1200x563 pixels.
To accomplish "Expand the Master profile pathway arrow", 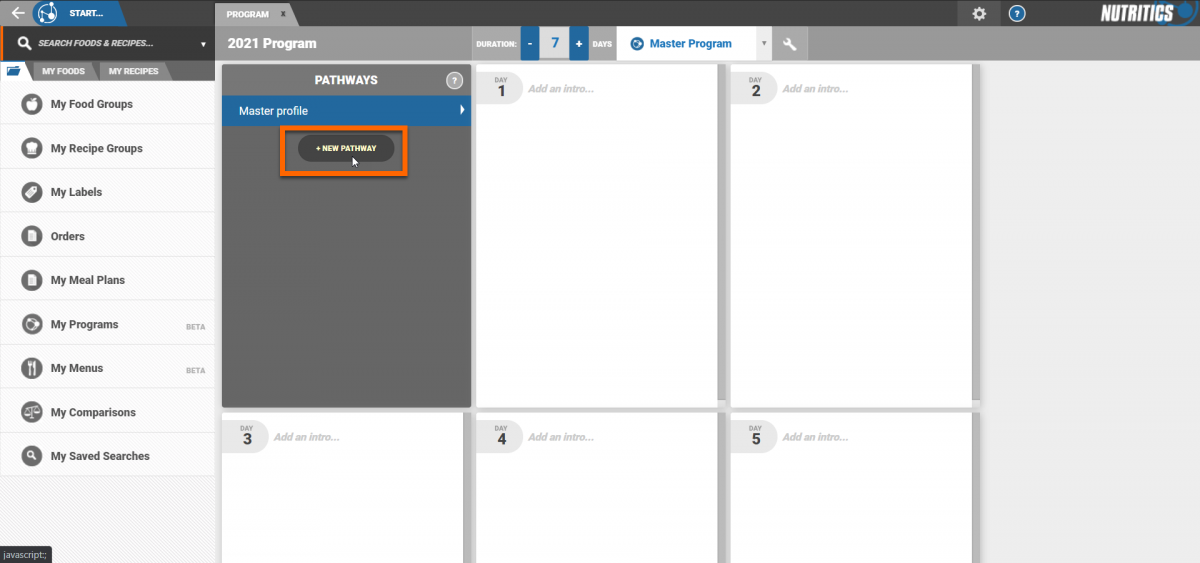I will [x=462, y=110].
